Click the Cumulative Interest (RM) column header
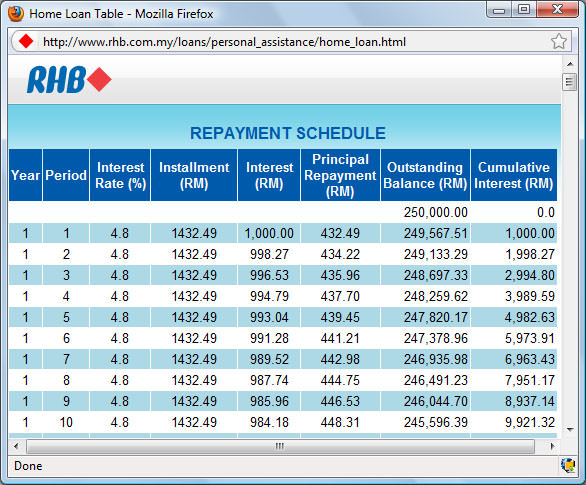 click(514, 175)
